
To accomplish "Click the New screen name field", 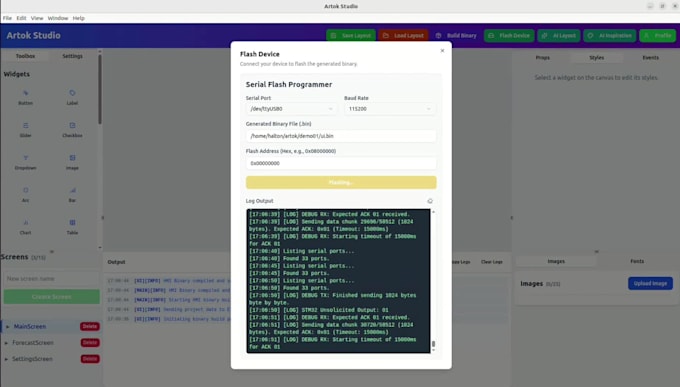I will pos(52,279).
